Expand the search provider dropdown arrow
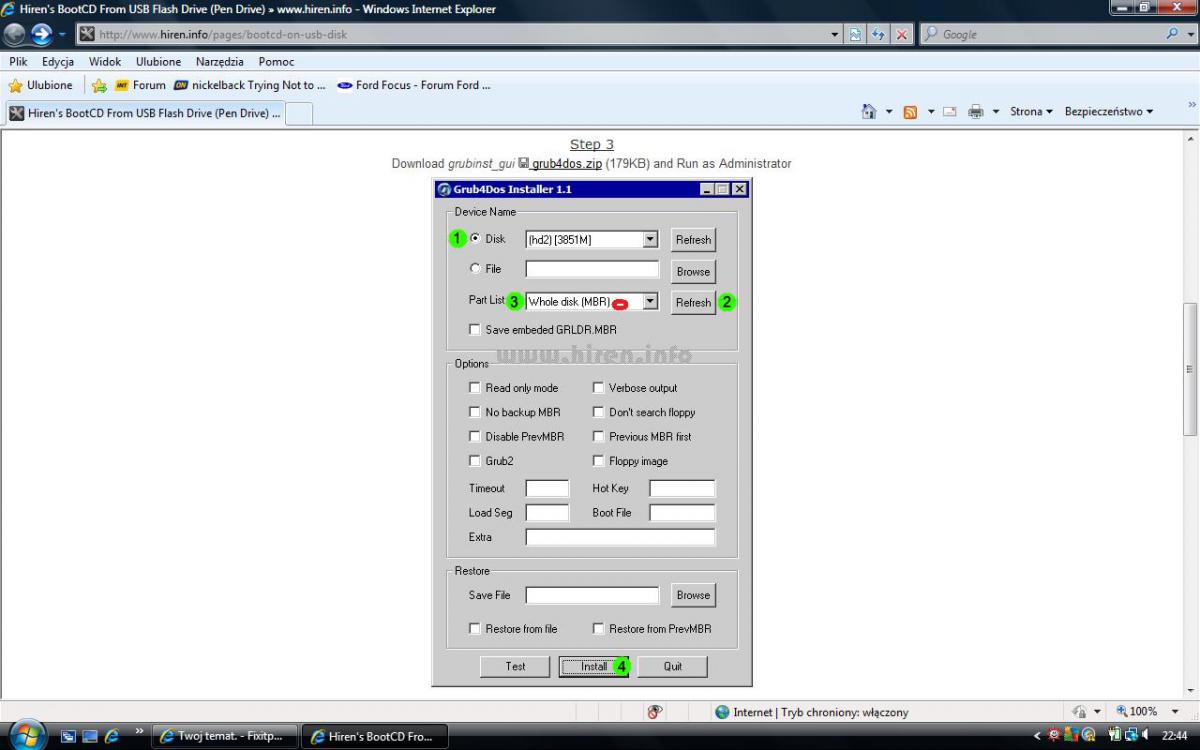The image size is (1200, 750). pyautogui.click(x=1190, y=34)
